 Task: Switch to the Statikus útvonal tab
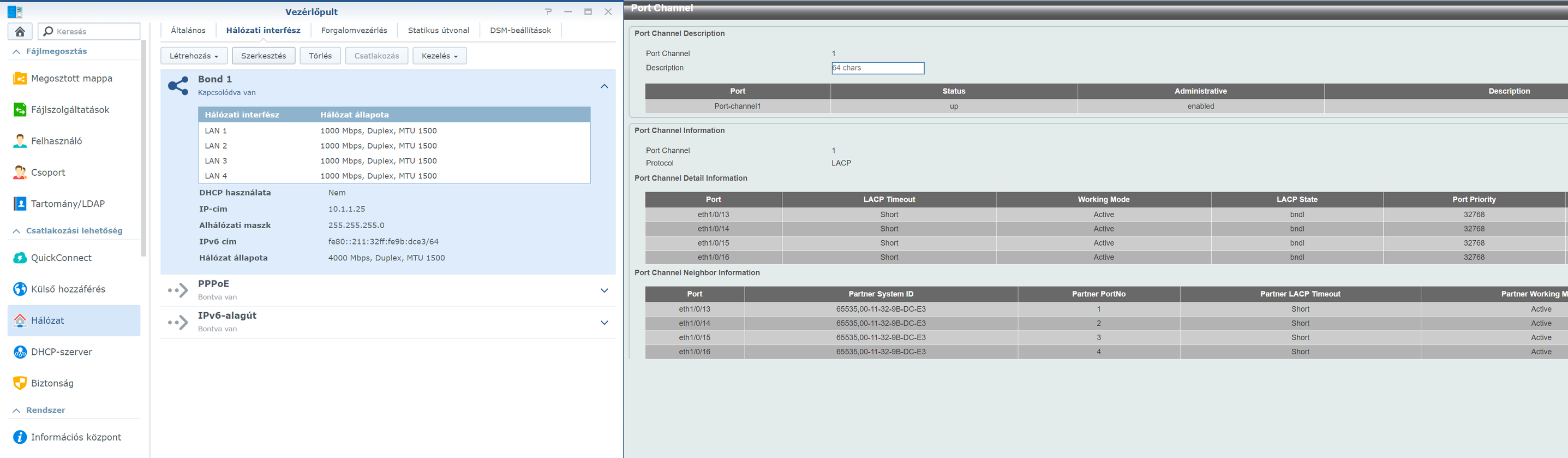(x=438, y=31)
